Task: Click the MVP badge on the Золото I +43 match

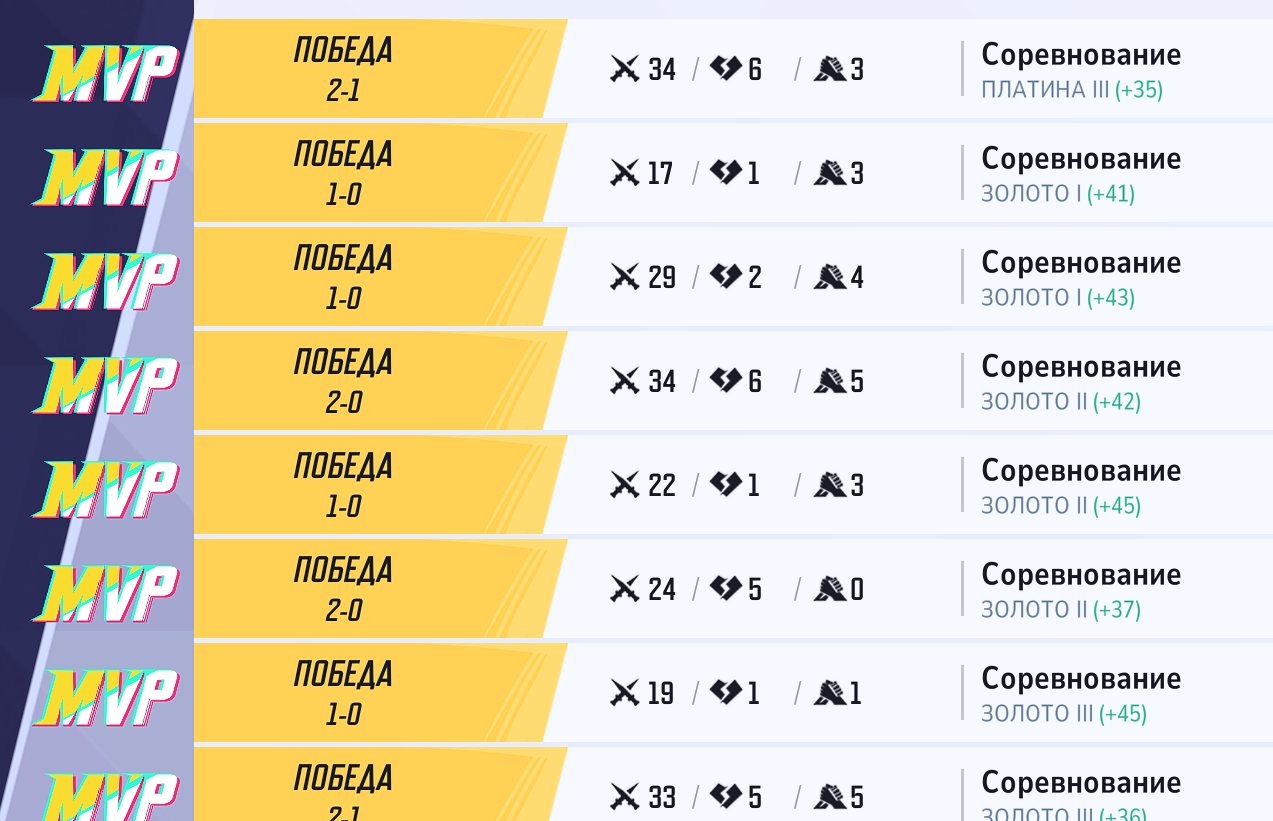Action: [x=105, y=282]
